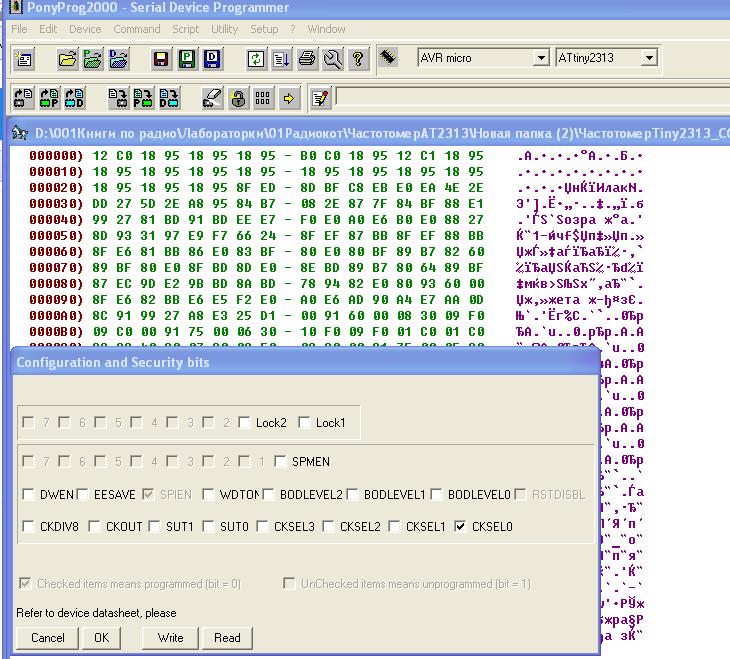The image size is (730, 659).
Task: Check the SUT1 fuse box
Action: (154, 526)
